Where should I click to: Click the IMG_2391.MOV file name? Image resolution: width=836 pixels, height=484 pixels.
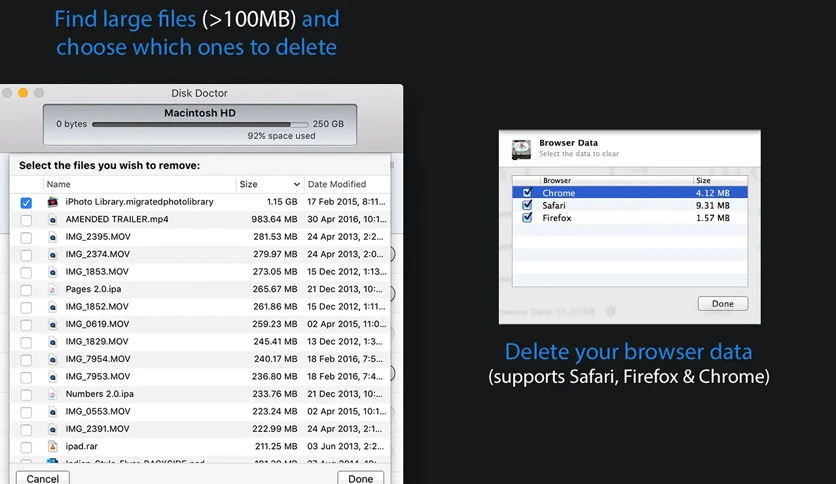(x=97, y=429)
